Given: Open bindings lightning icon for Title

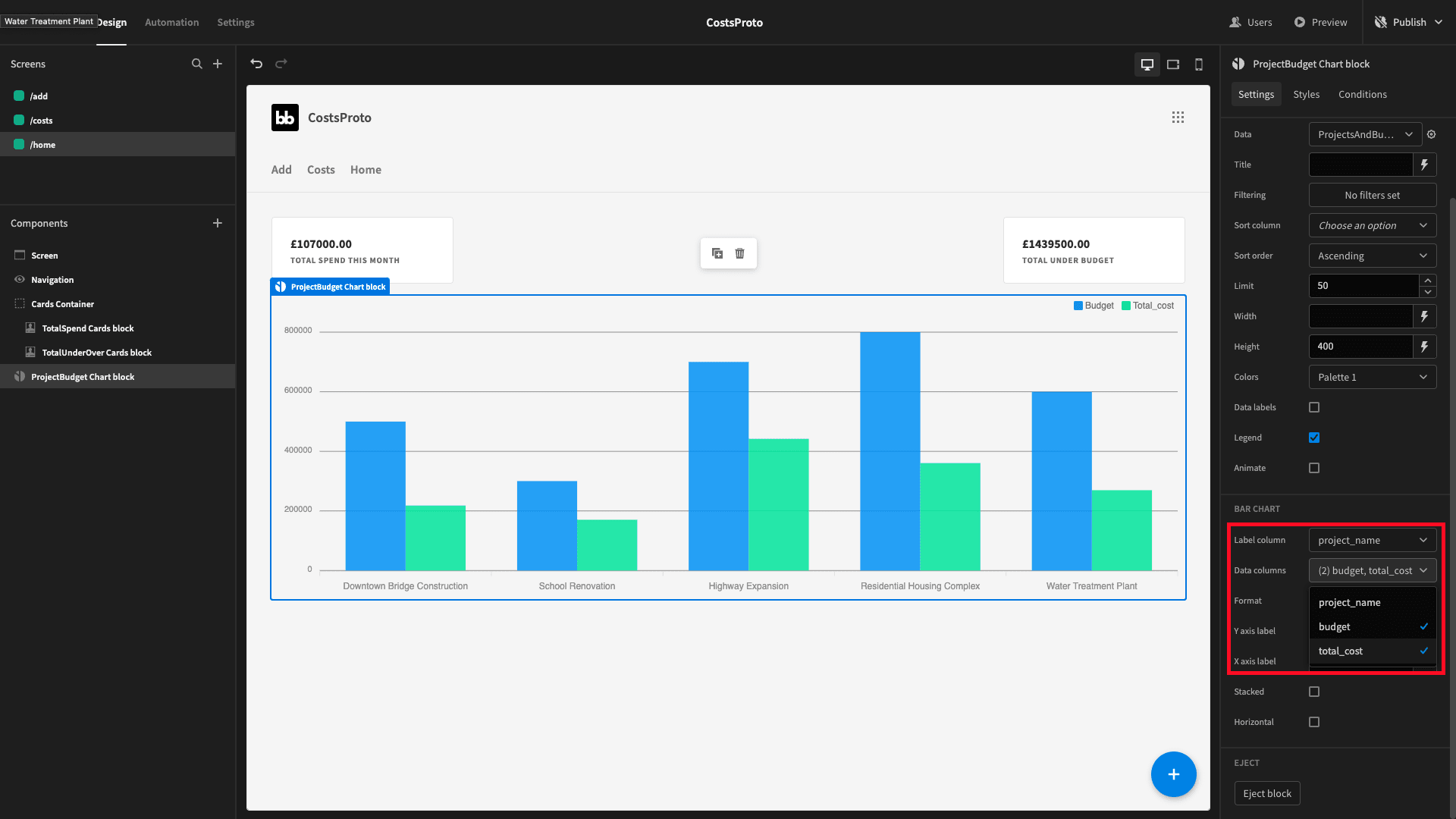Looking at the screenshot, I should click(x=1425, y=165).
